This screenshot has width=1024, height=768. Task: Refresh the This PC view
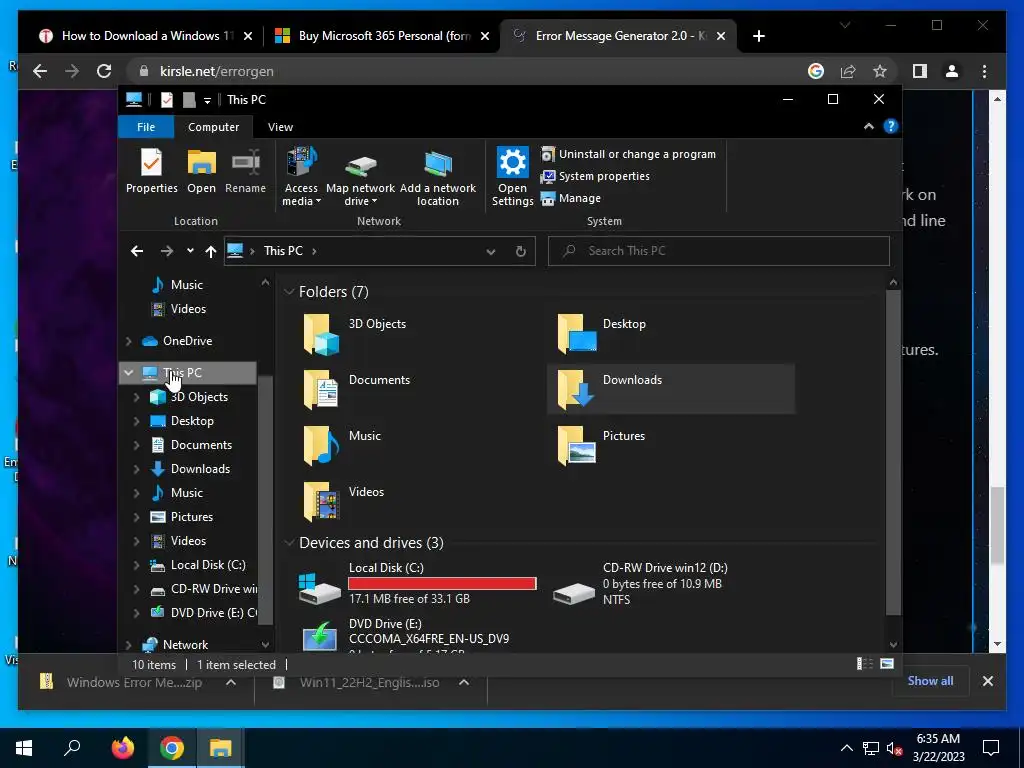(x=520, y=251)
